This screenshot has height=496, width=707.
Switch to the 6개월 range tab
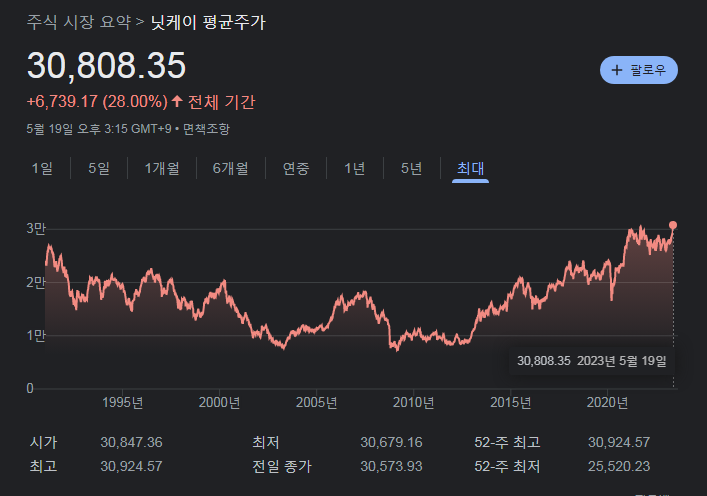[x=230, y=168]
